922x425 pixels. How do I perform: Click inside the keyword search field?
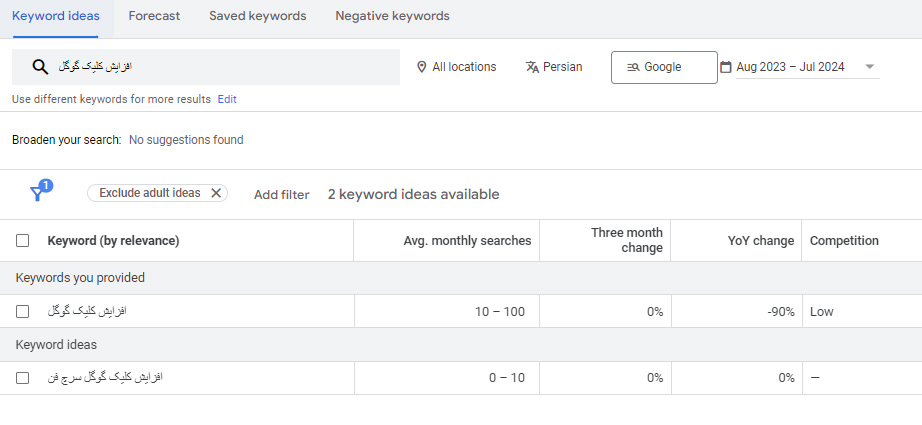[206, 67]
